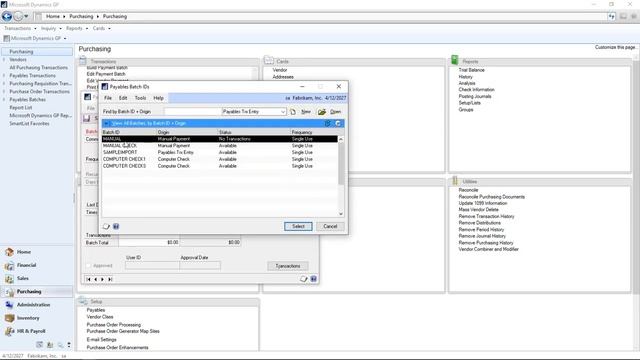Screen dimensions: 640x360
Task: Switch to Home navigation button
Action: point(37,252)
